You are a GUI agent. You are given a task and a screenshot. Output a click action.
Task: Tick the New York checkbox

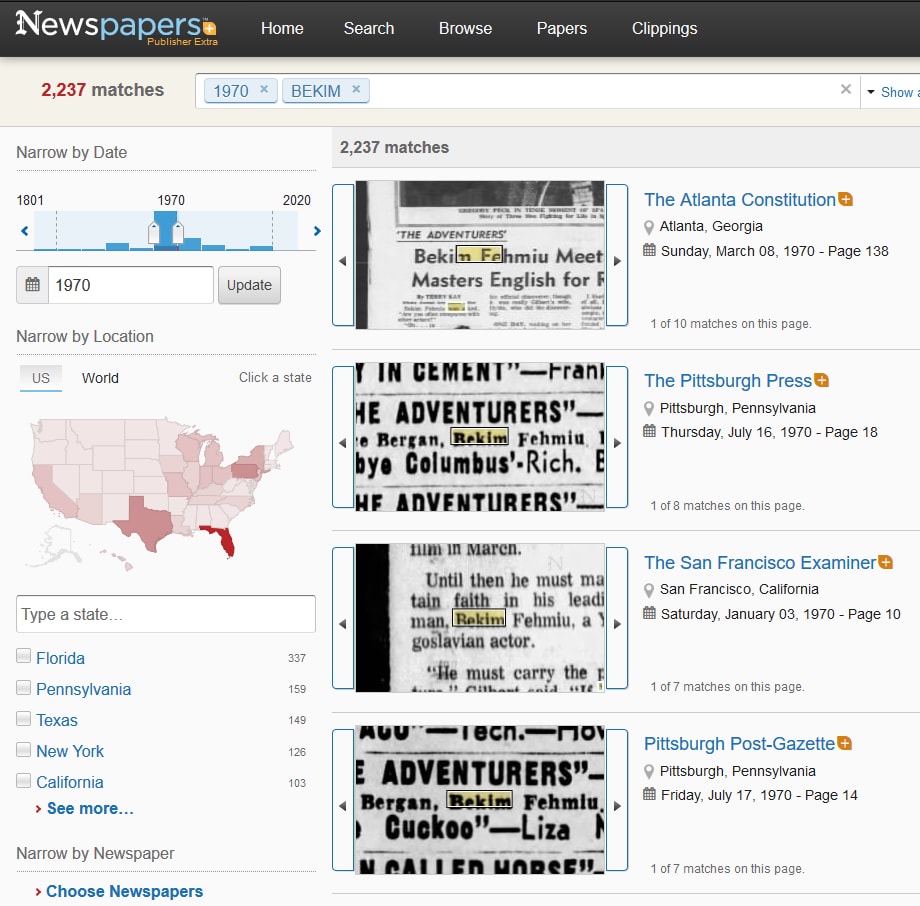pyautogui.click(x=23, y=750)
